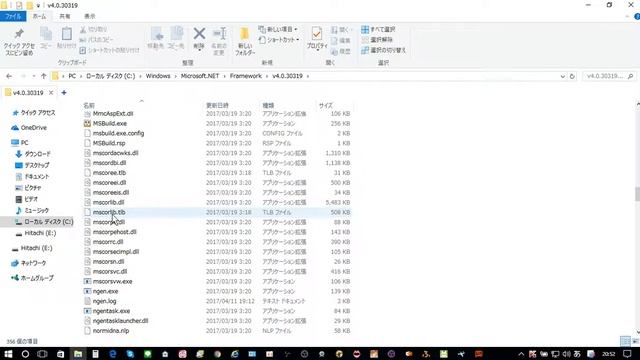Sort by Size (サイズ) column header
The height and width of the screenshot is (360, 640).
tap(326, 105)
